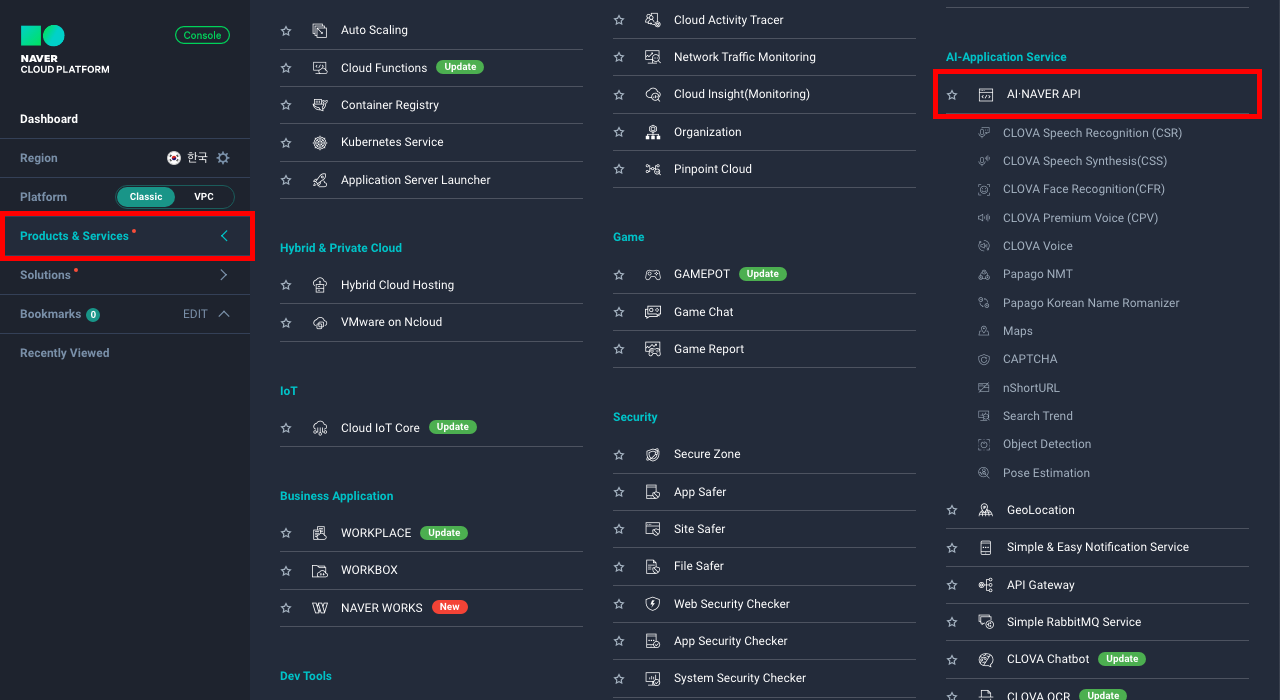Screen dimensions: 1280x700
Task: Click the Console button
Action: pyautogui.click(x=202, y=35)
